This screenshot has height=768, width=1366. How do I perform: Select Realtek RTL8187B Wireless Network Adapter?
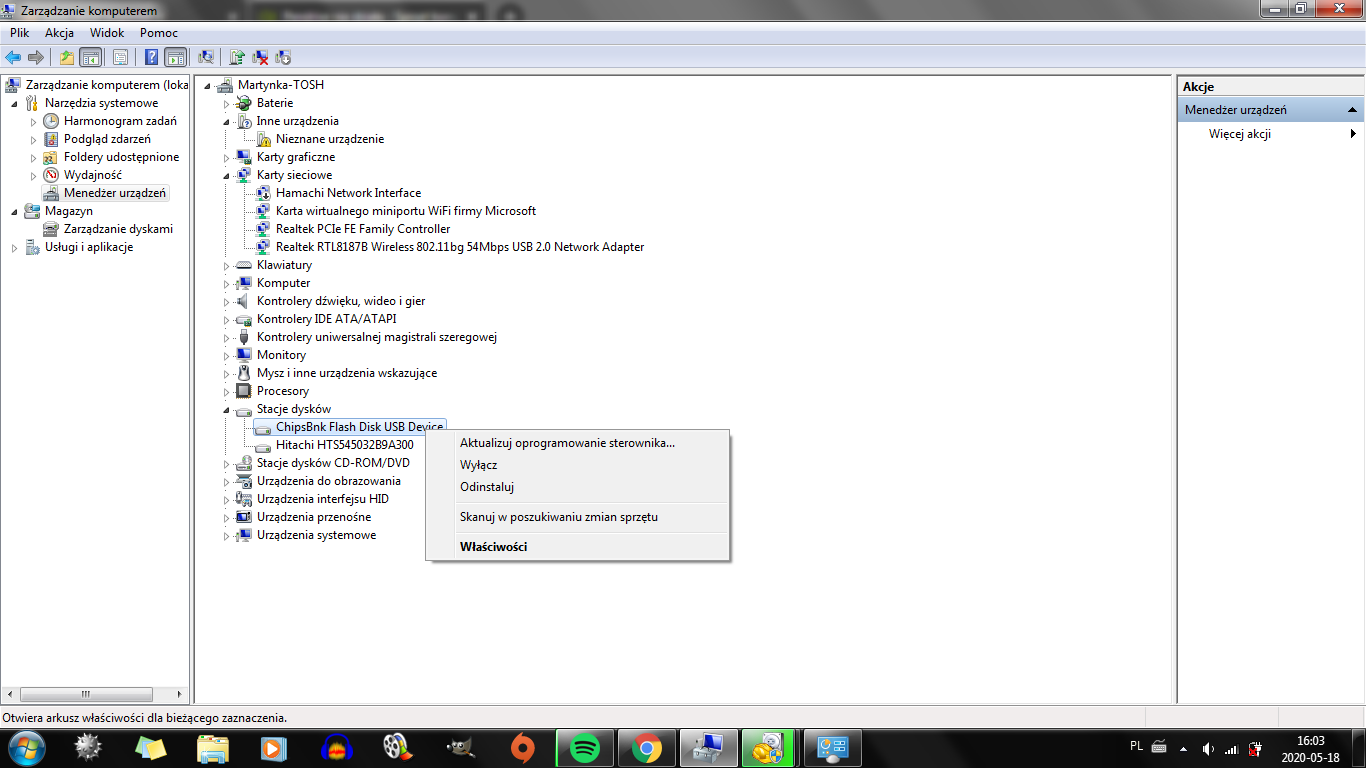tap(460, 247)
